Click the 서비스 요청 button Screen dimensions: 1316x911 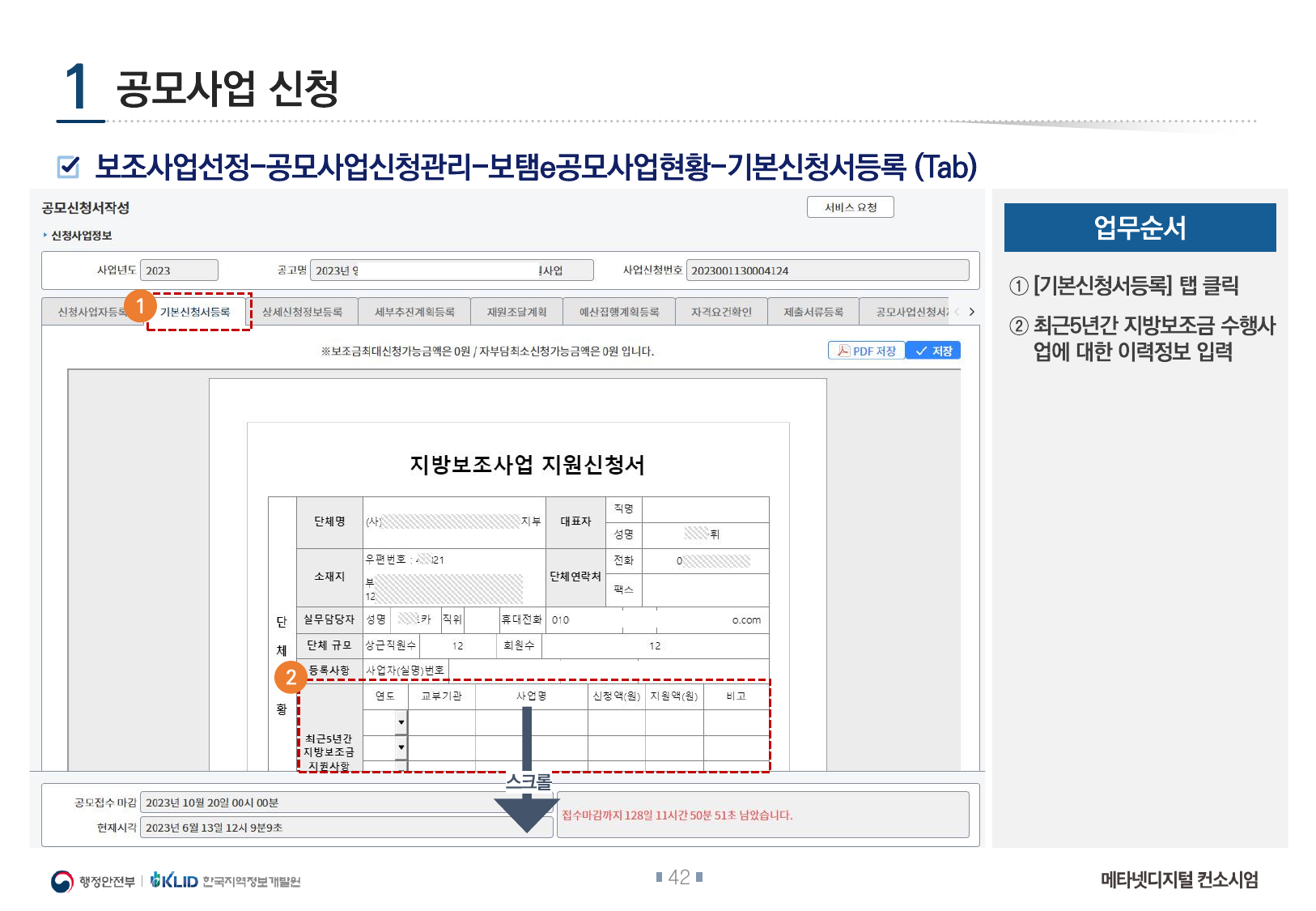(x=850, y=207)
